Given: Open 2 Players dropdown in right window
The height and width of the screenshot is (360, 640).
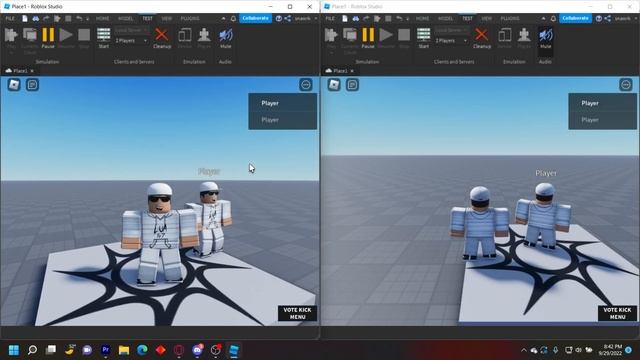Looking at the screenshot, I should [451, 41].
